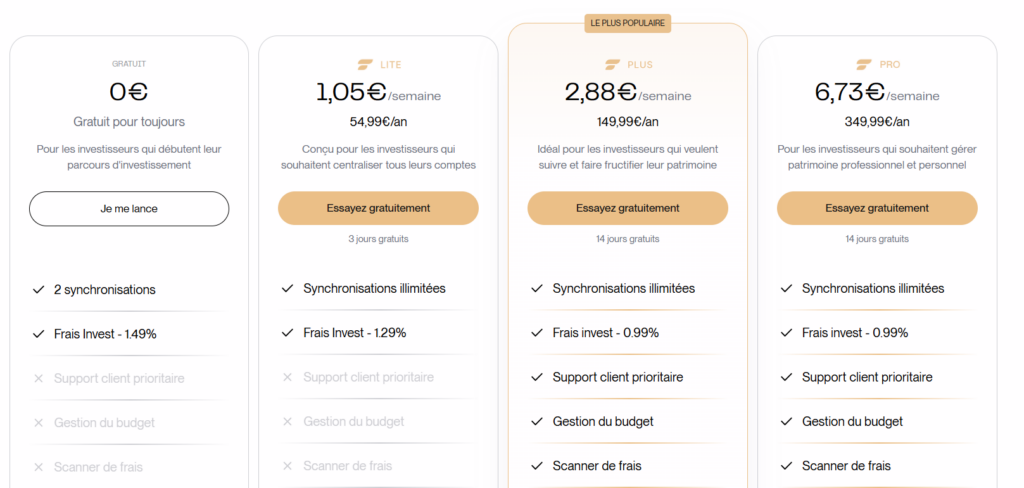Click the Plus plan logo icon

(614, 65)
